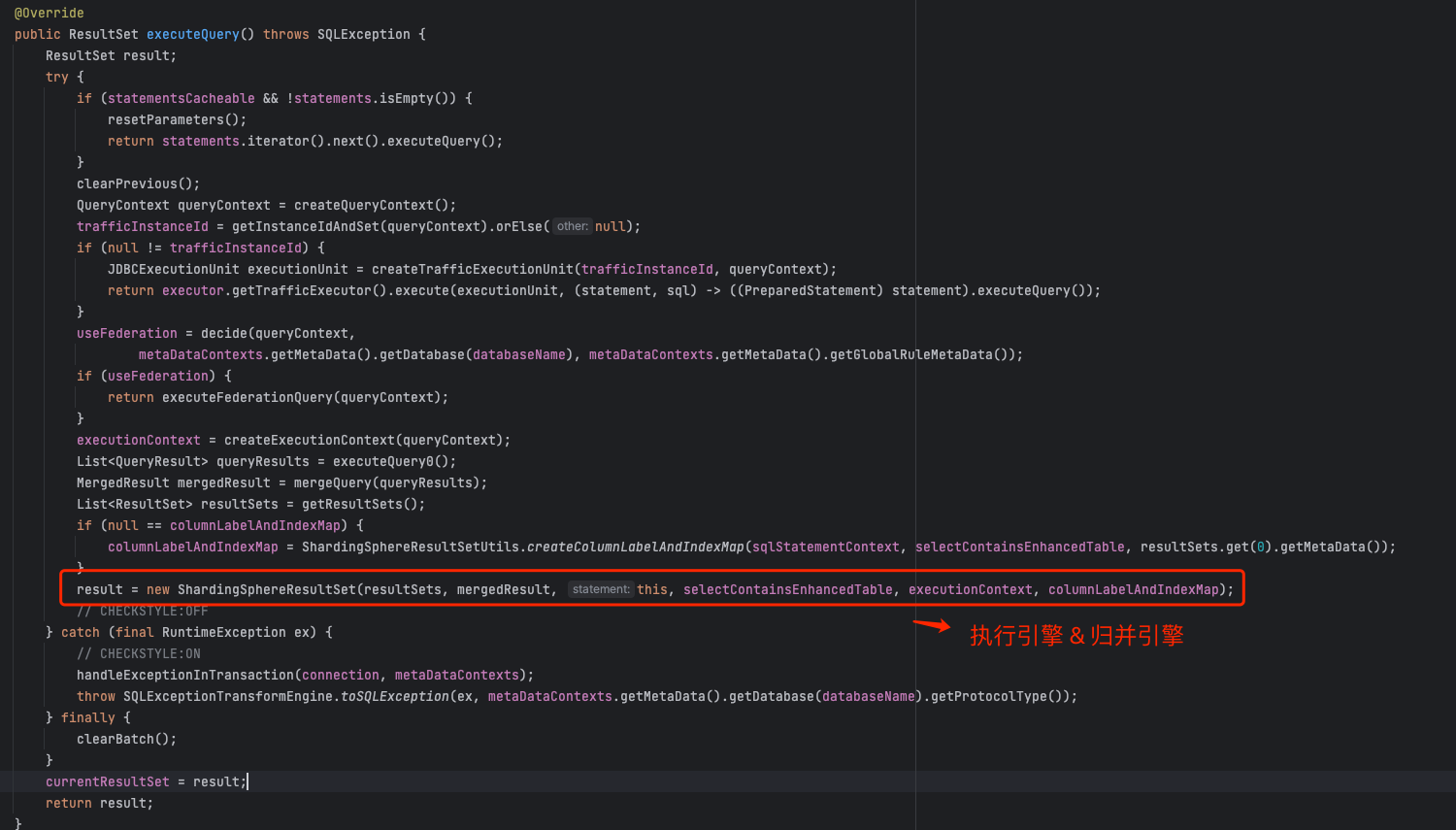The width and height of the screenshot is (1456, 830).
Task: Click the executeQuery0() call
Action: coord(392,461)
